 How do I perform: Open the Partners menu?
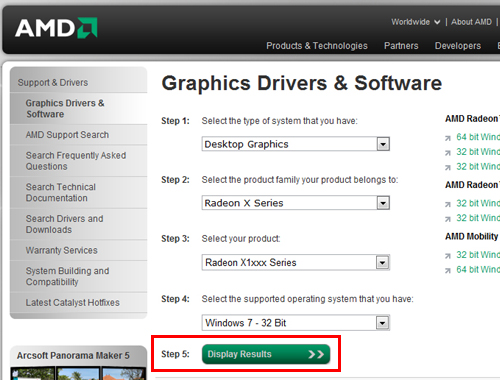pyautogui.click(x=401, y=46)
